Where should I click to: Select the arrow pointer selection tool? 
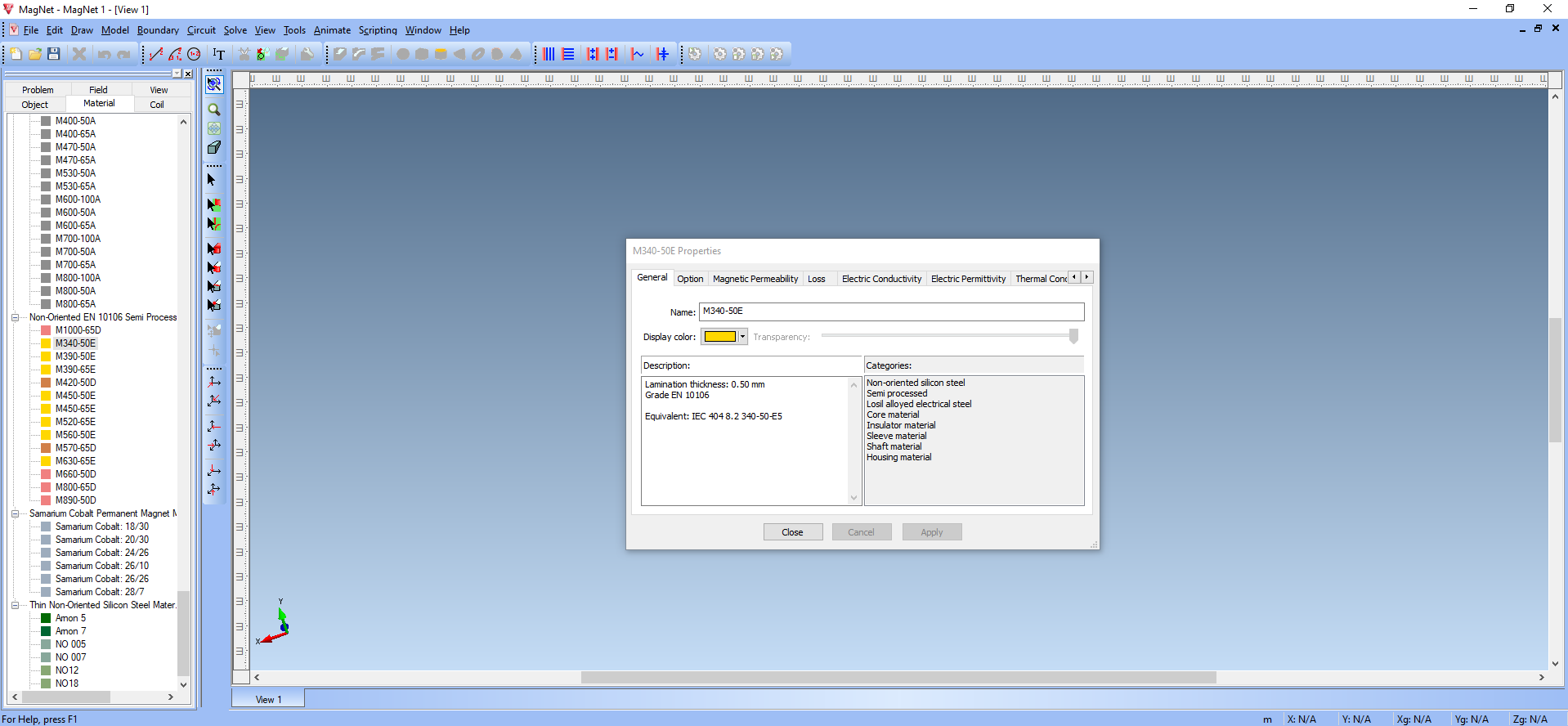pyautogui.click(x=212, y=180)
